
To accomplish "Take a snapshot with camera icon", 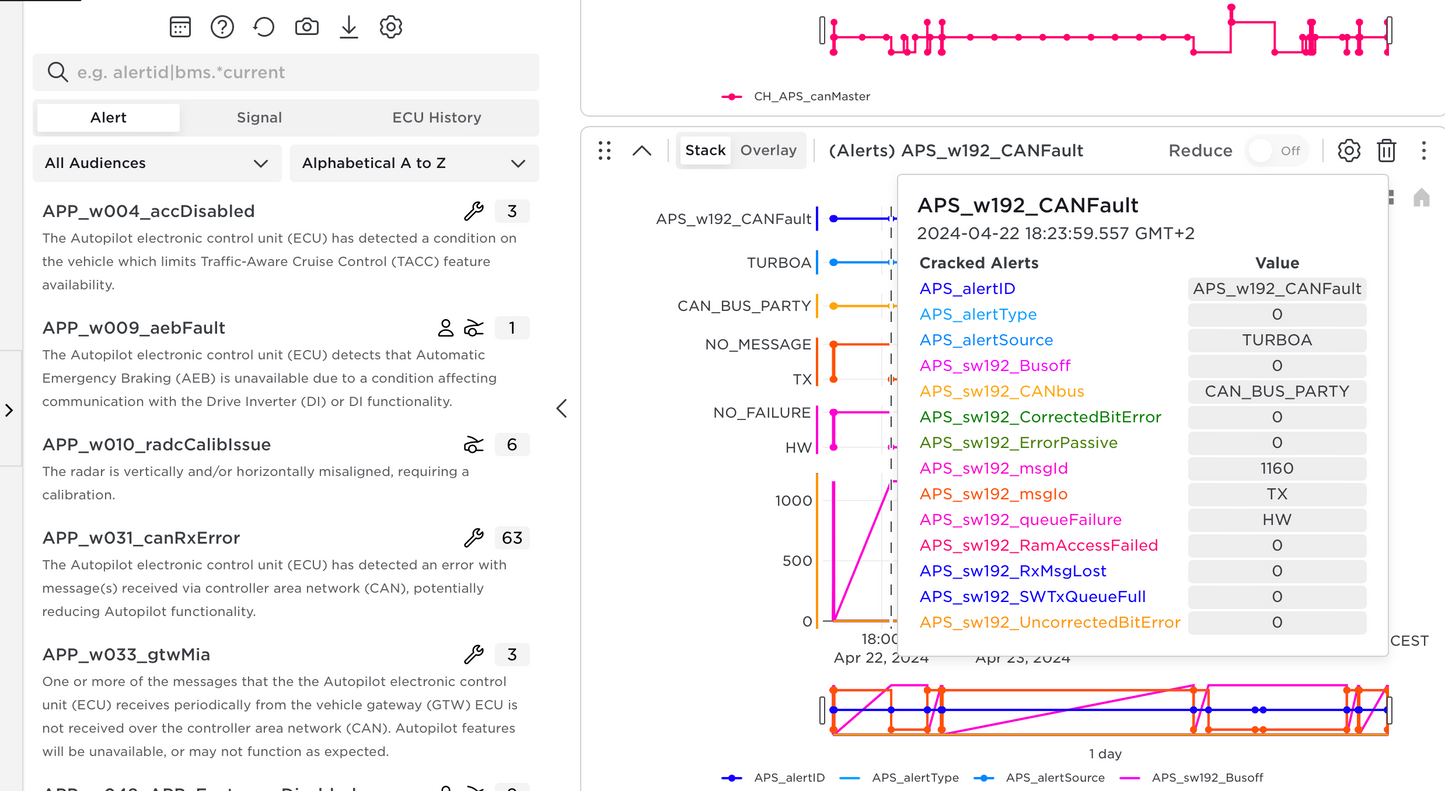I will point(307,27).
